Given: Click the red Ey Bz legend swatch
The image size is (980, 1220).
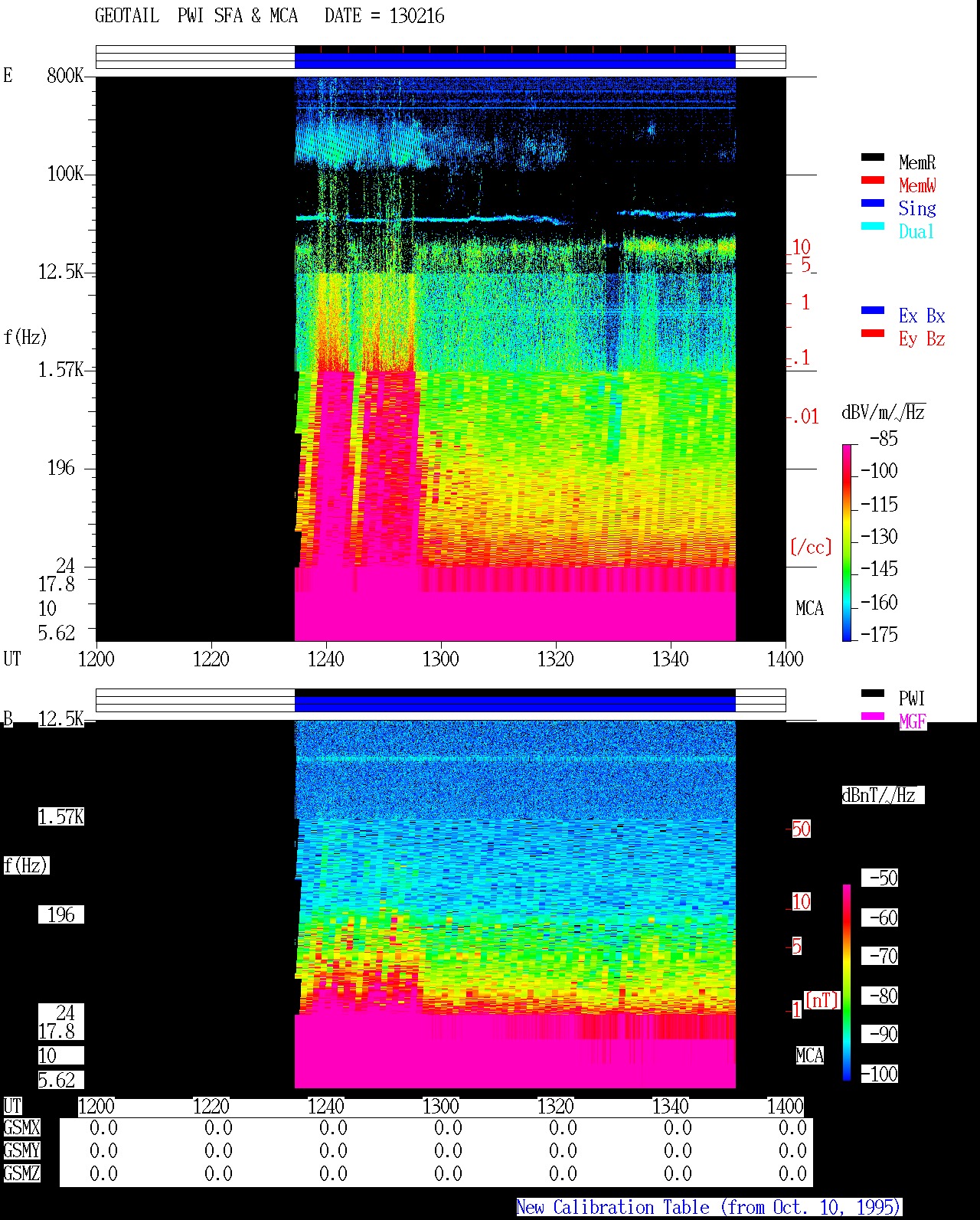Looking at the screenshot, I should (873, 334).
